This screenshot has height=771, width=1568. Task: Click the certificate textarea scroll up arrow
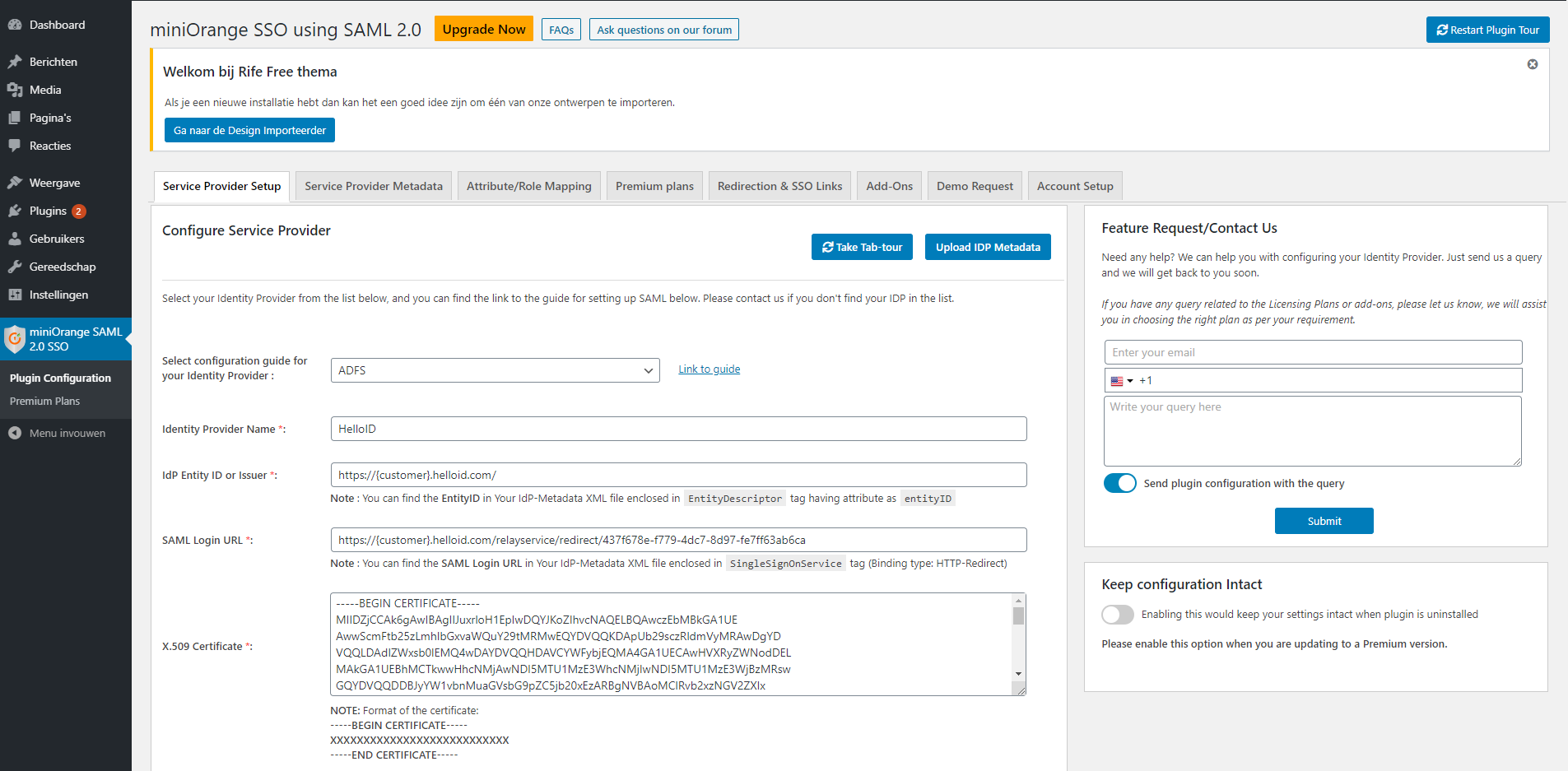tap(1019, 600)
